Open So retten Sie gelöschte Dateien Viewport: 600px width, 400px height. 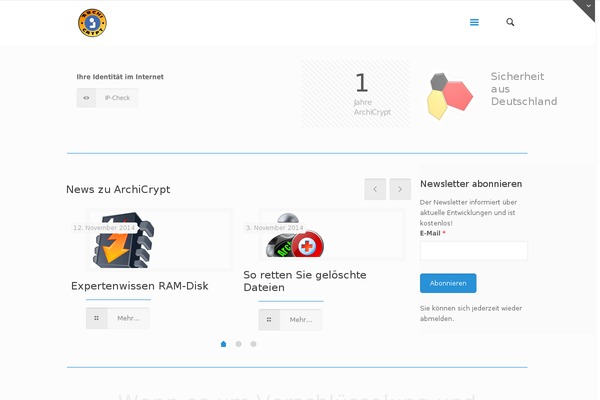(305, 281)
